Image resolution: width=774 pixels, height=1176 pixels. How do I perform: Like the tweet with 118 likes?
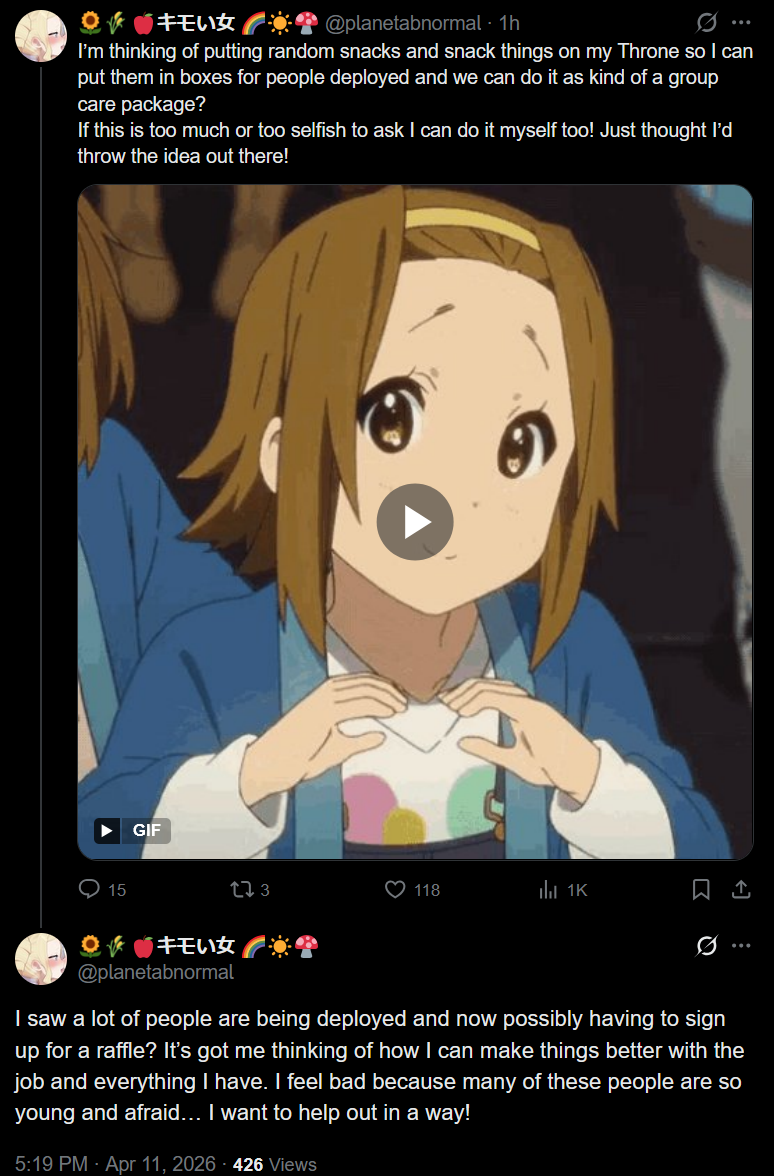[412, 890]
